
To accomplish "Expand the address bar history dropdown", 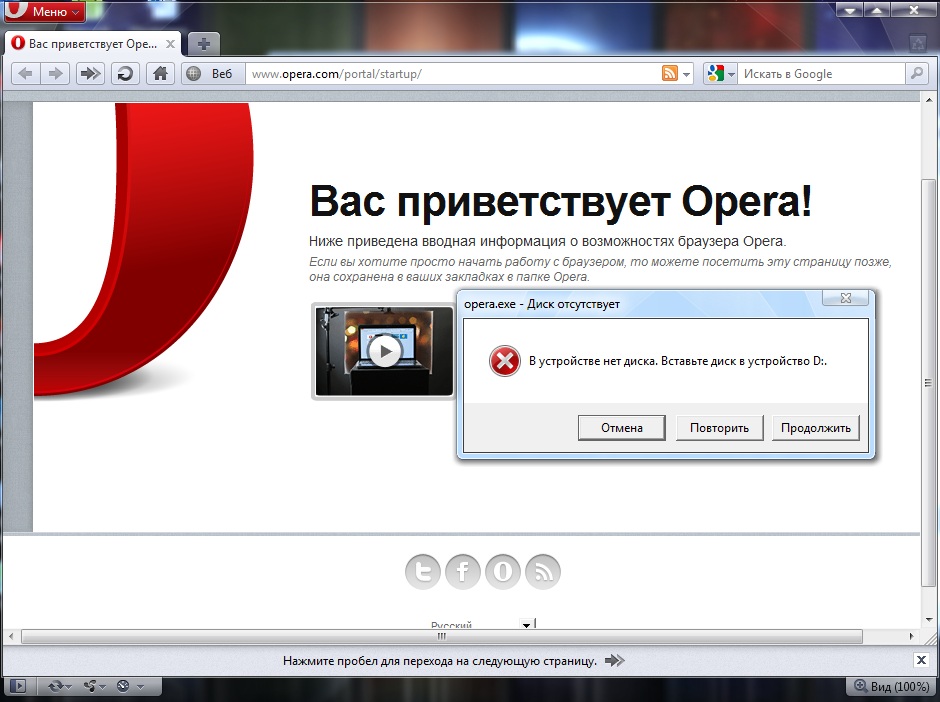I will point(686,74).
